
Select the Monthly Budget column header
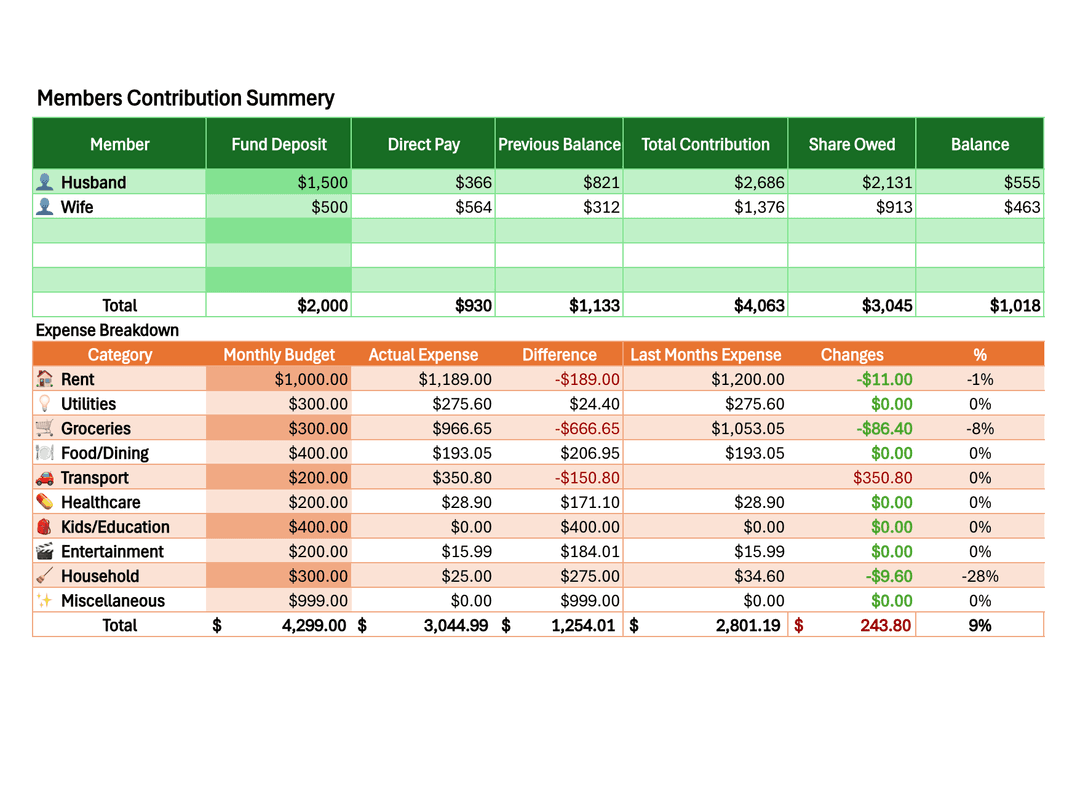(278, 354)
